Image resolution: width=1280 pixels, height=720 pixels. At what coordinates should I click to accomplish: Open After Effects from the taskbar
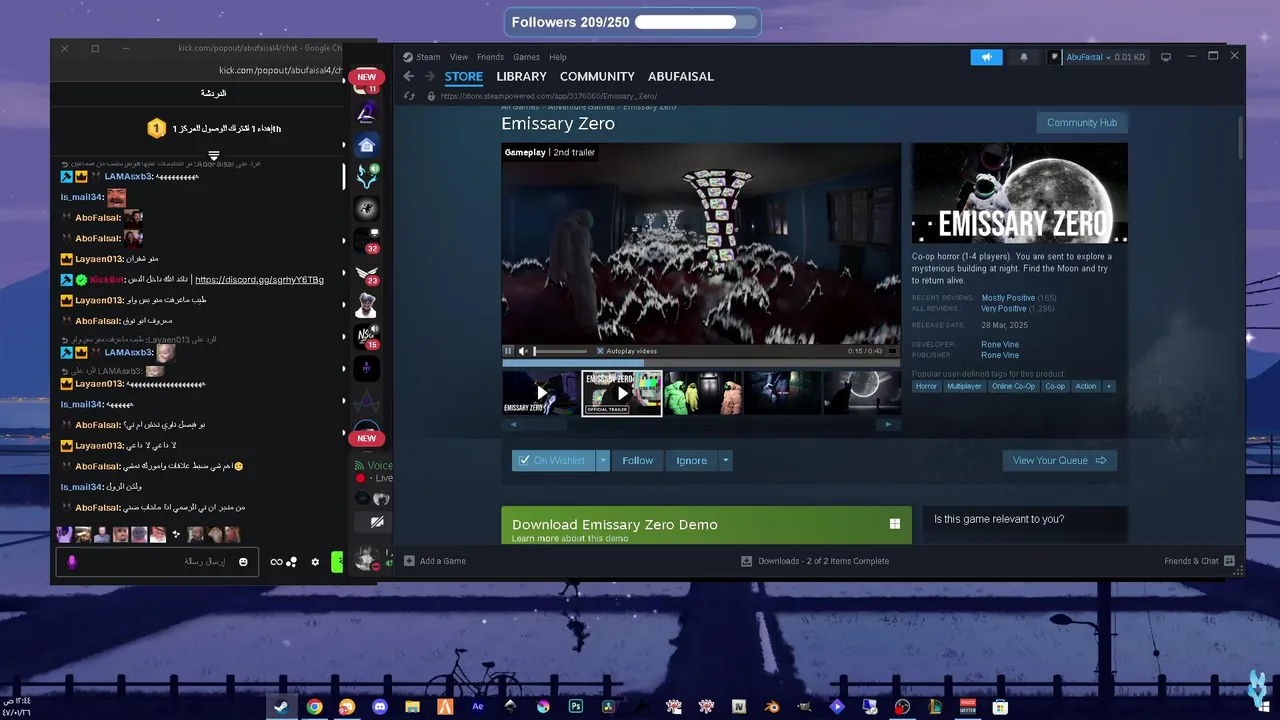click(x=478, y=706)
